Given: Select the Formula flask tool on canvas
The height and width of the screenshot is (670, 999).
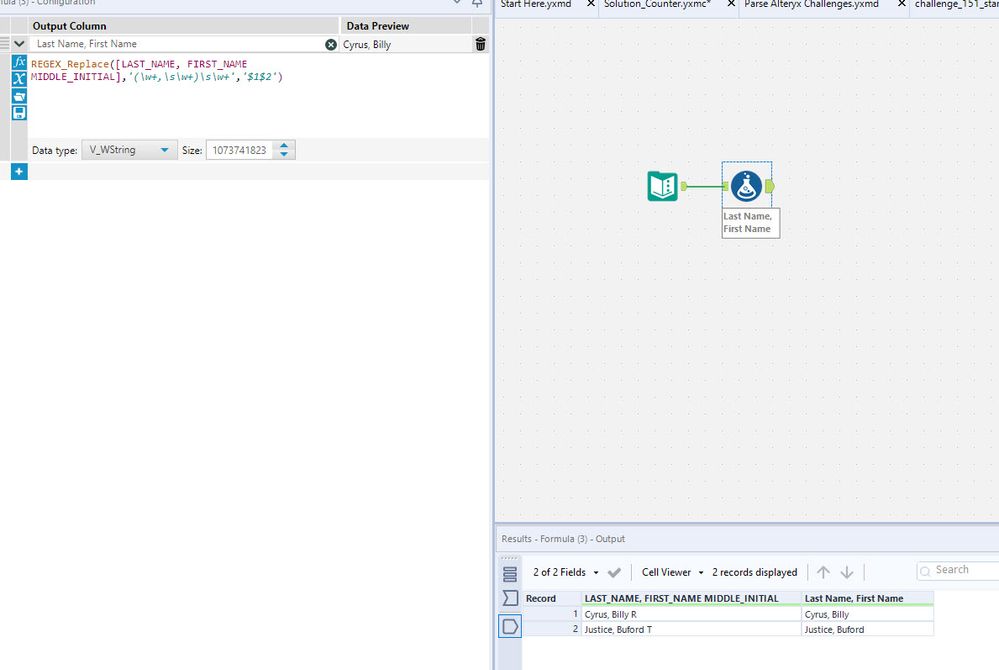Looking at the screenshot, I should point(746,186).
